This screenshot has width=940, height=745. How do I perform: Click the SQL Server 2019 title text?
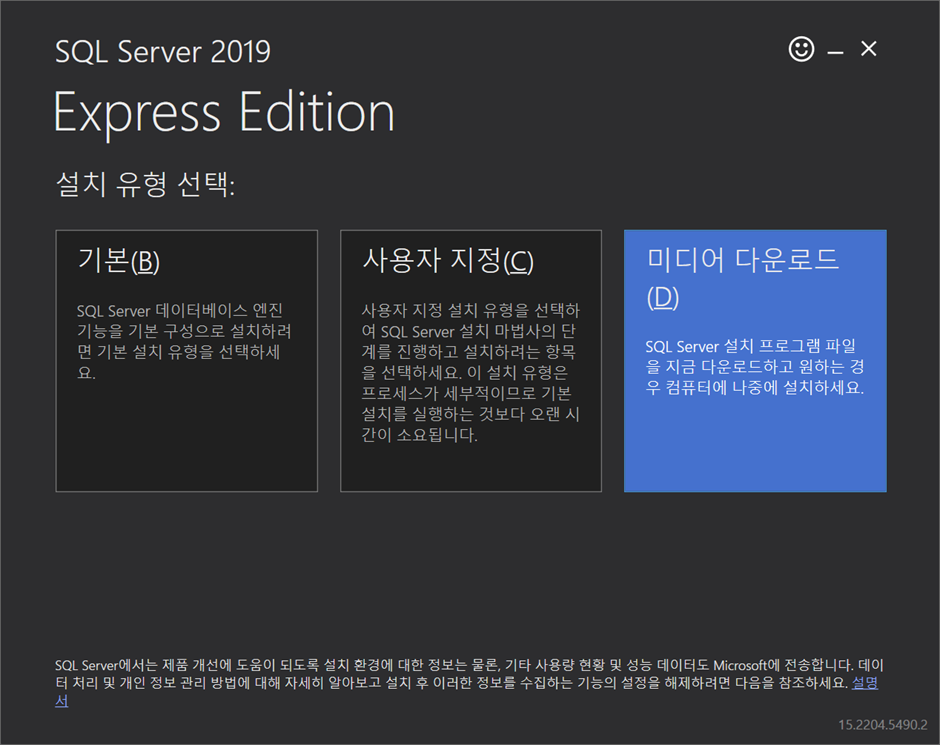pyautogui.click(x=162, y=52)
